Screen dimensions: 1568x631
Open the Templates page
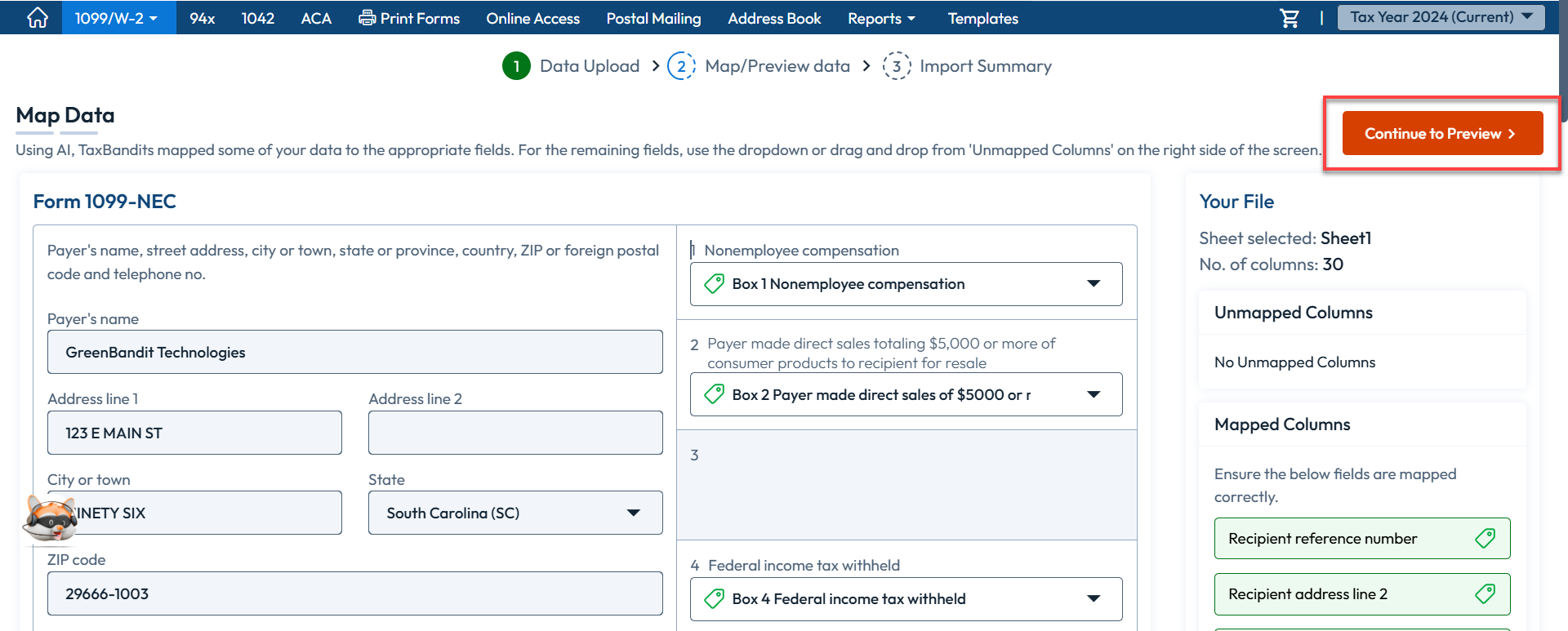point(982,18)
